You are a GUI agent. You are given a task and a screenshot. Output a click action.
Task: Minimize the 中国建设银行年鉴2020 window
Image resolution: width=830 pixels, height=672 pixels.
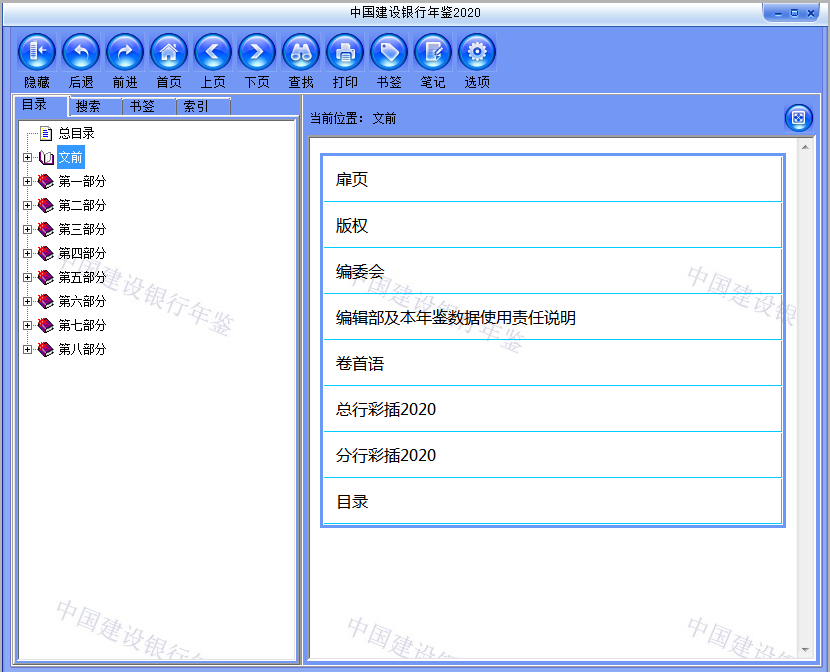click(778, 13)
